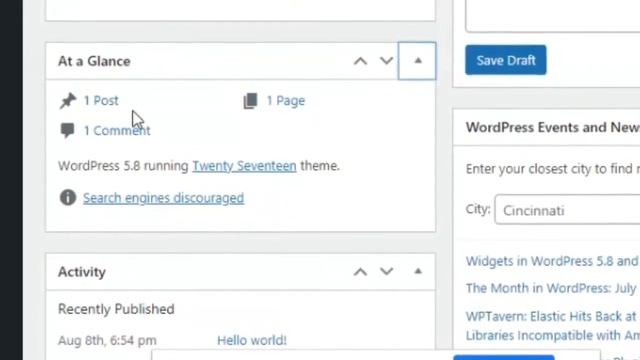Click the pin icon beside 1 Post

point(68,101)
